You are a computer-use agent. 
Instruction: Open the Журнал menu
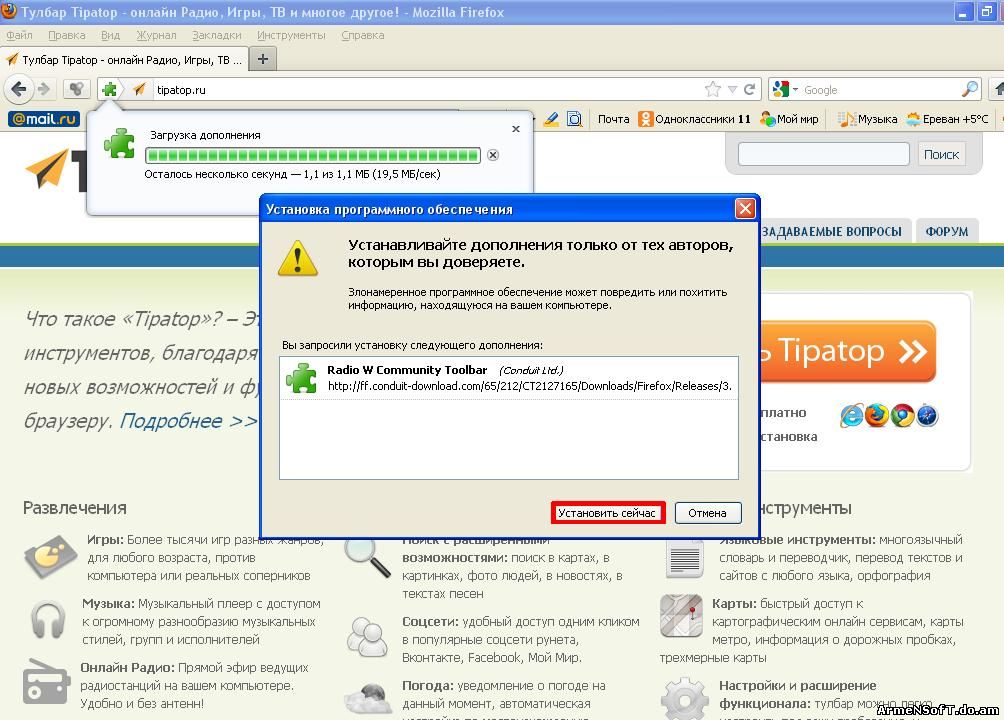[x=156, y=35]
